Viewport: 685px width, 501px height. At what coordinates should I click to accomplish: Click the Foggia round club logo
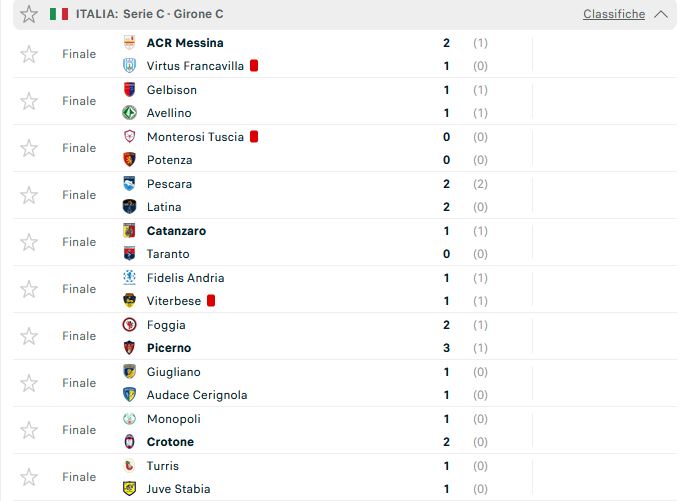point(129,325)
